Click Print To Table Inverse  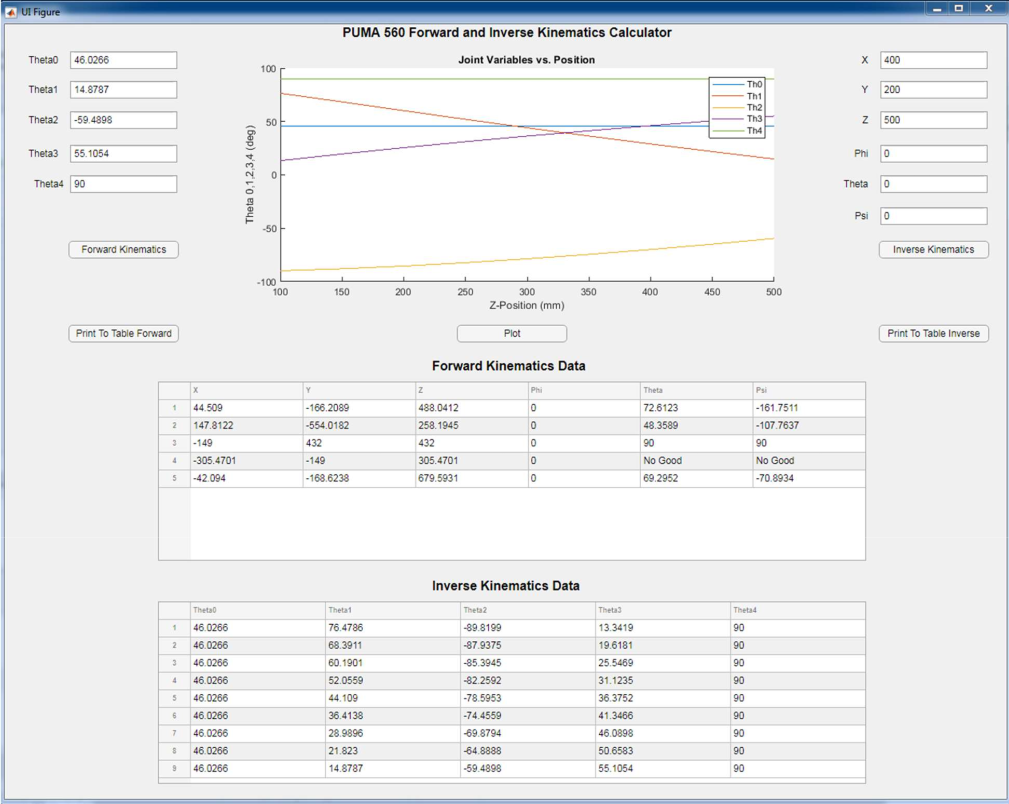(934, 333)
